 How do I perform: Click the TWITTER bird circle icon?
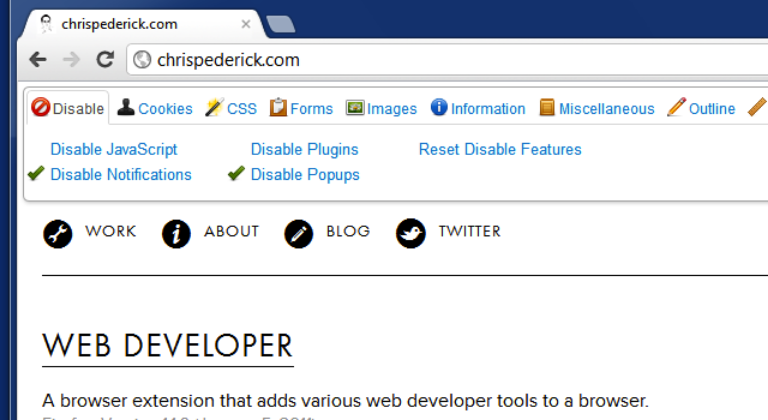(x=410, y=233)
